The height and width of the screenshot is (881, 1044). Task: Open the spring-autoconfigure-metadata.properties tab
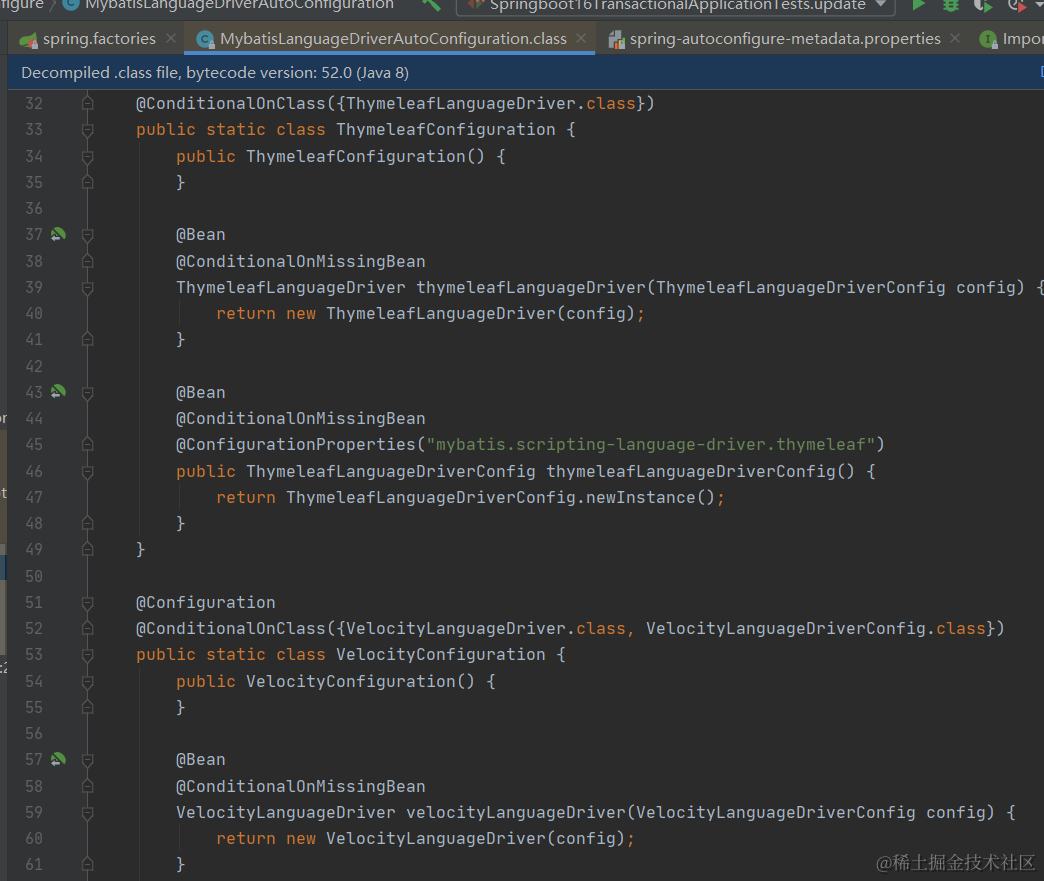[x=785, y=39]
